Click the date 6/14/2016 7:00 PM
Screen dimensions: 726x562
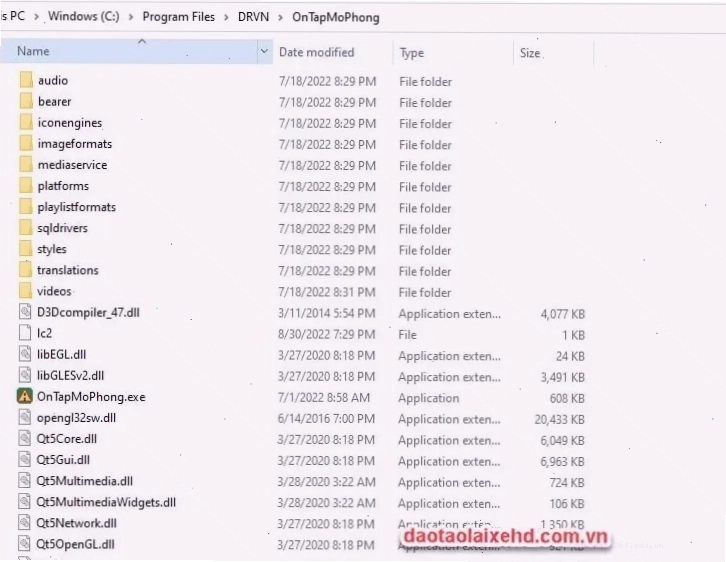[x=326, y=418]
